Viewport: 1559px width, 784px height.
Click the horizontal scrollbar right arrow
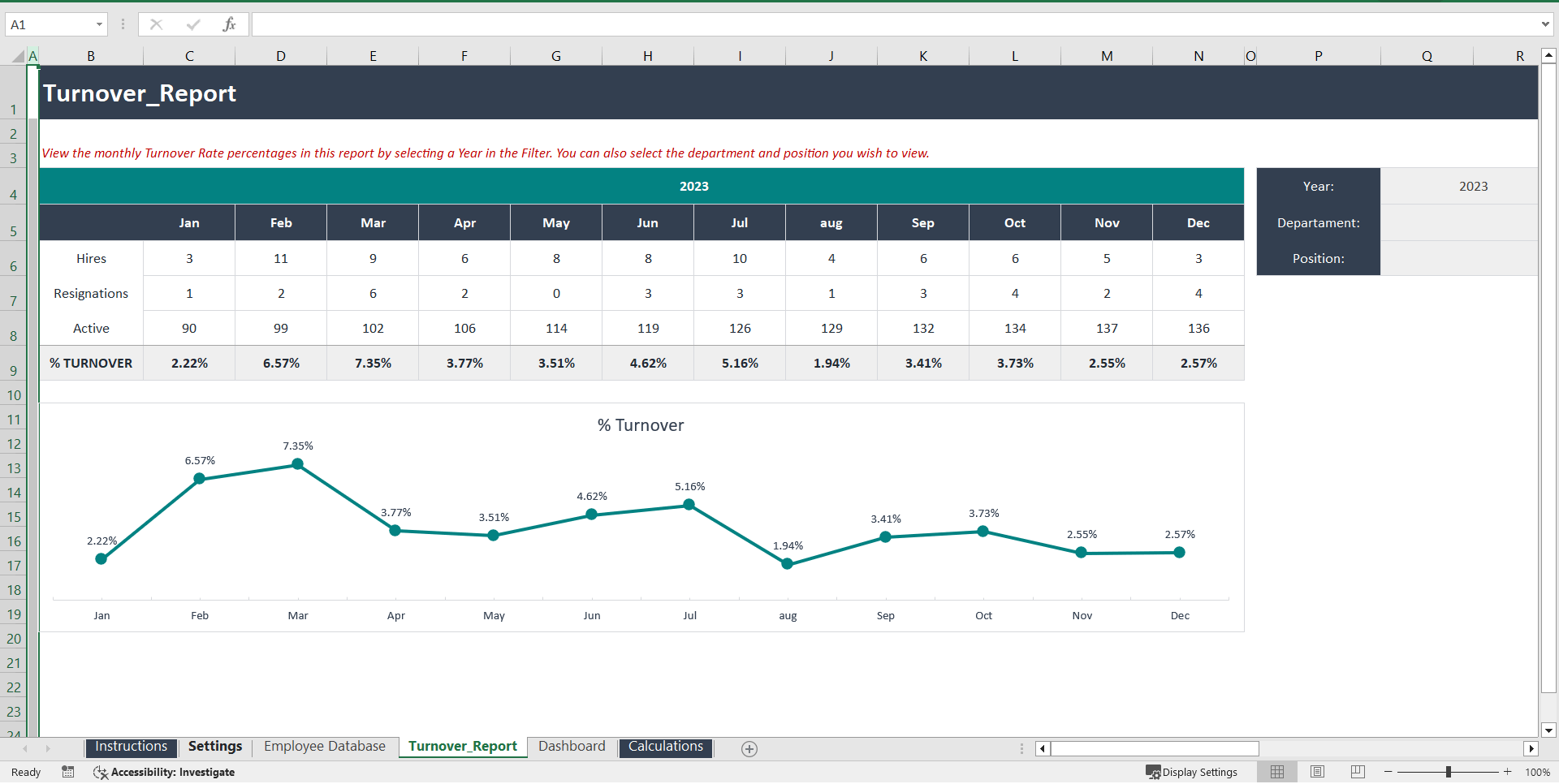1532,748
